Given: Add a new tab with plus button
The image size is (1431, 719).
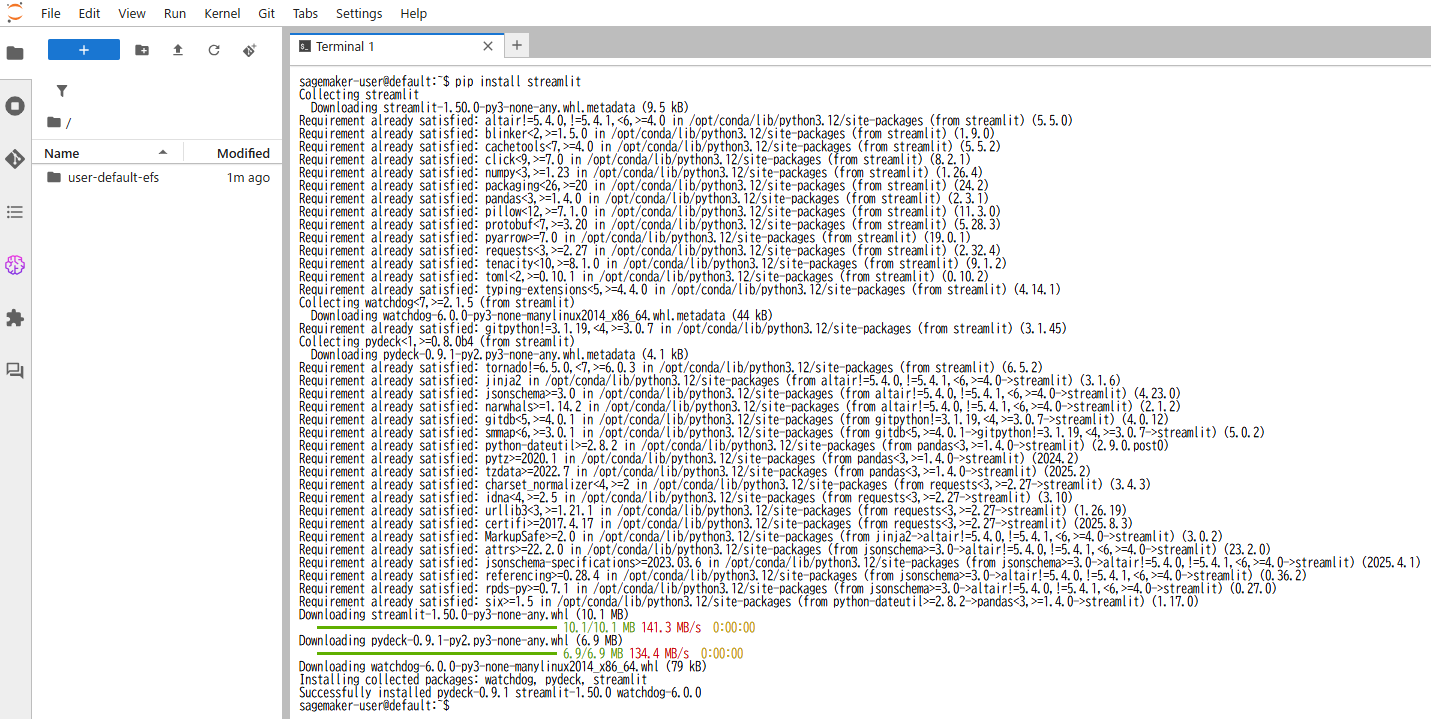Looking at the screenshot, I should pos(517,46).
